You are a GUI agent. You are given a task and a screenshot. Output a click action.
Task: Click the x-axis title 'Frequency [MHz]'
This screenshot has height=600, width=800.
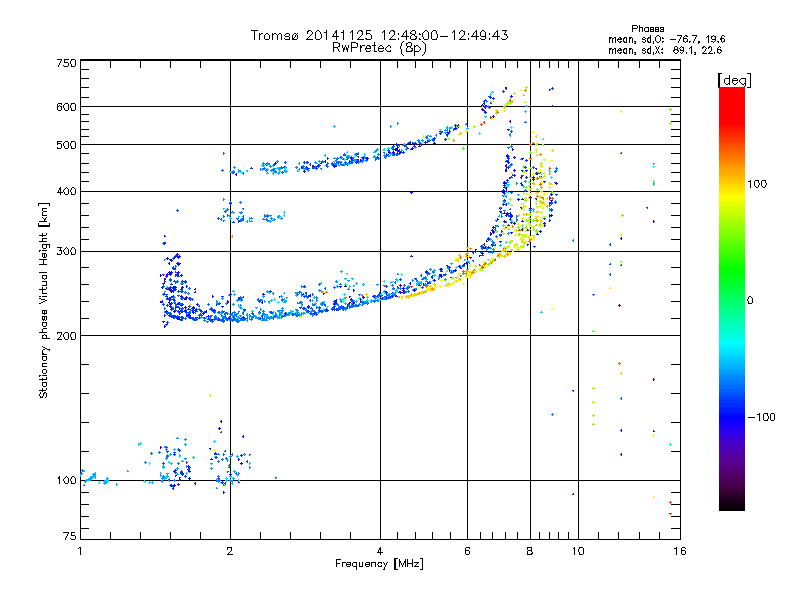pyautogui.click(x=379, y=564)
